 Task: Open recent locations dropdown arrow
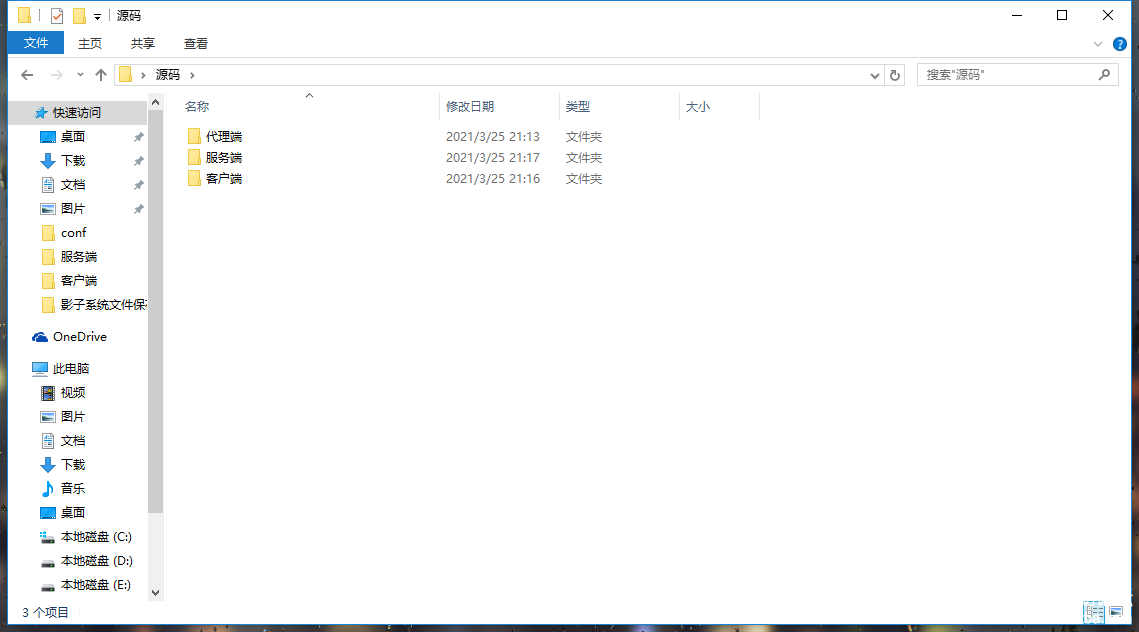(x=80, y=75)
